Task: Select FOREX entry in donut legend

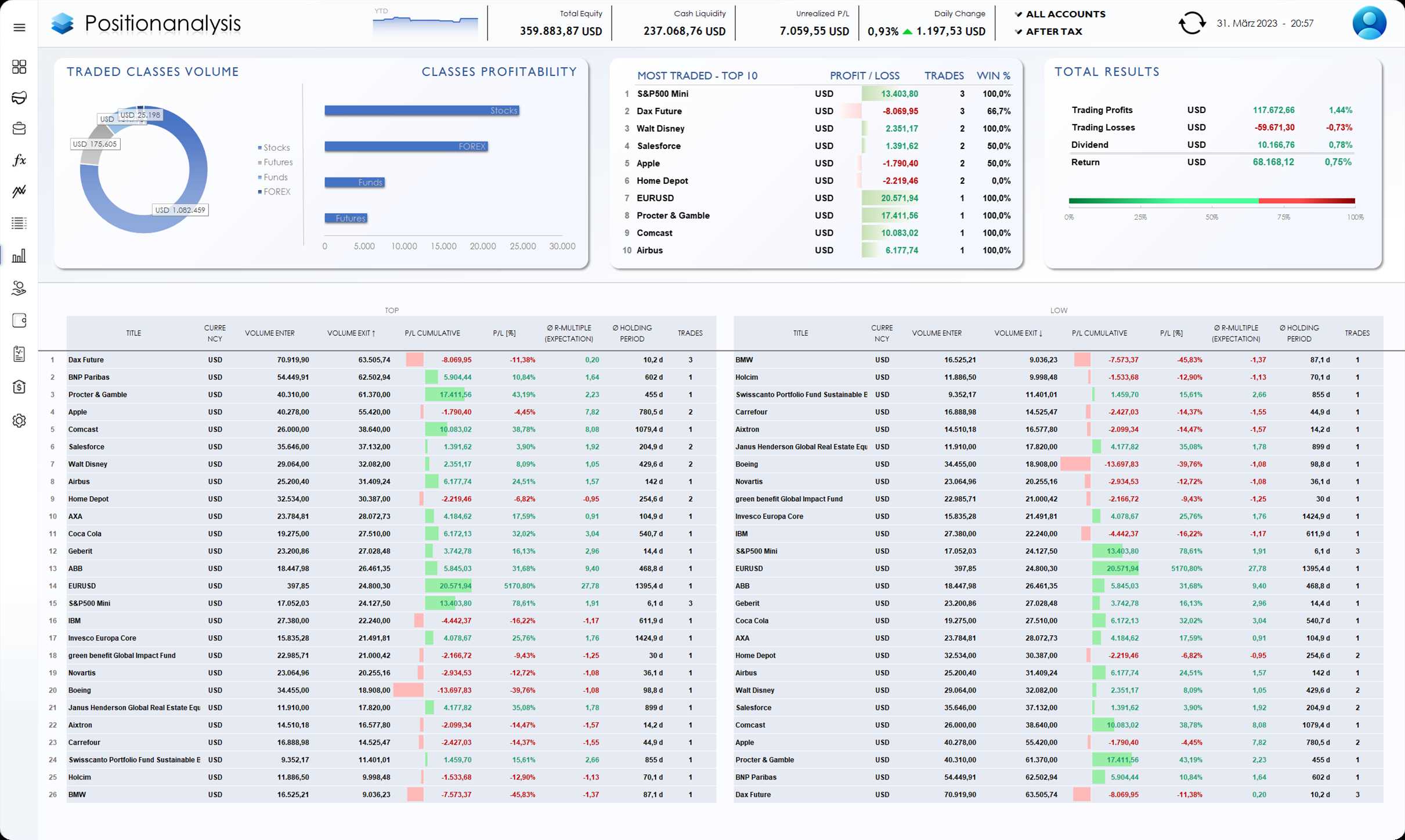Action: (x=274, y=191)
